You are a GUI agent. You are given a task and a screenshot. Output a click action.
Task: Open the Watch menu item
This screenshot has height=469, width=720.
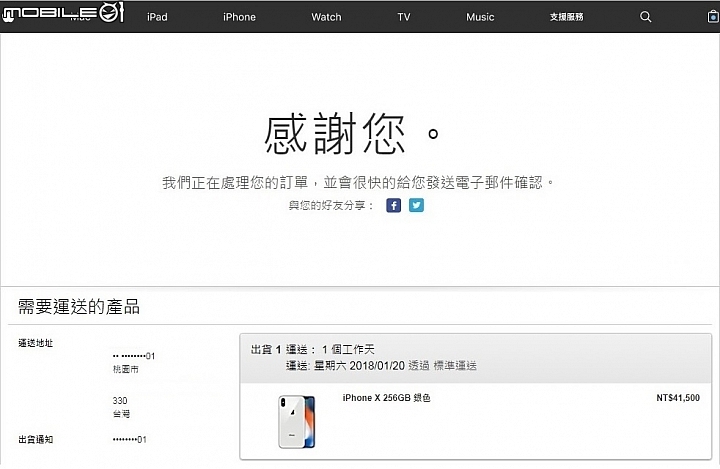click(x=326, y=17)
